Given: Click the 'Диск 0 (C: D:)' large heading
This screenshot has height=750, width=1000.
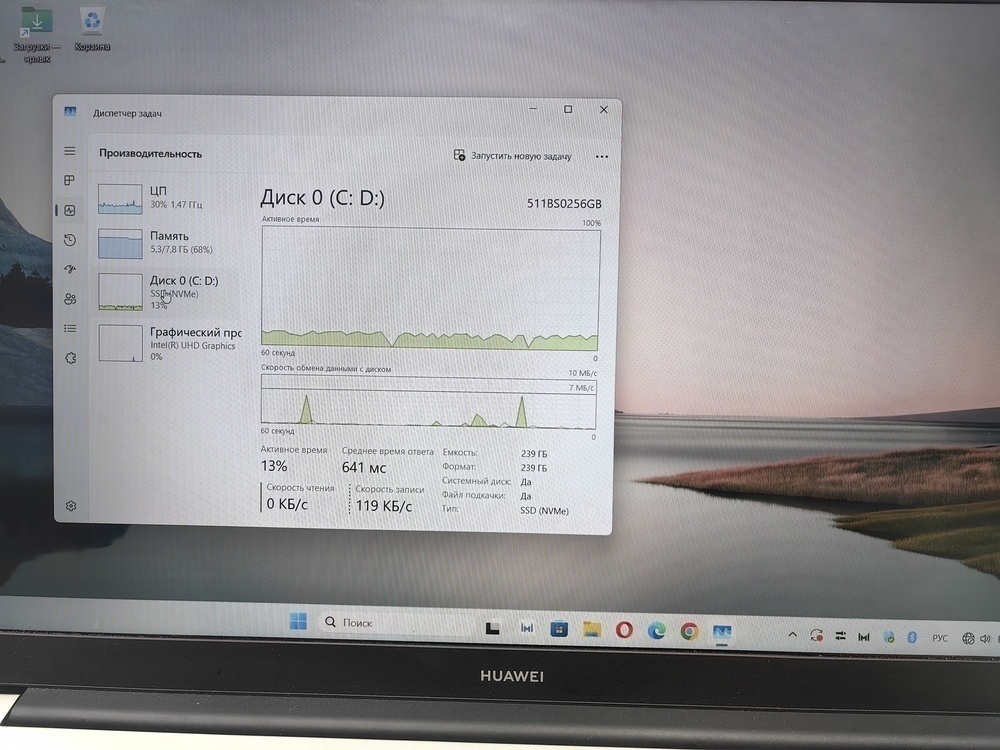Looking at the screenshot, I should pyautogui.click(x=323, y=198).
